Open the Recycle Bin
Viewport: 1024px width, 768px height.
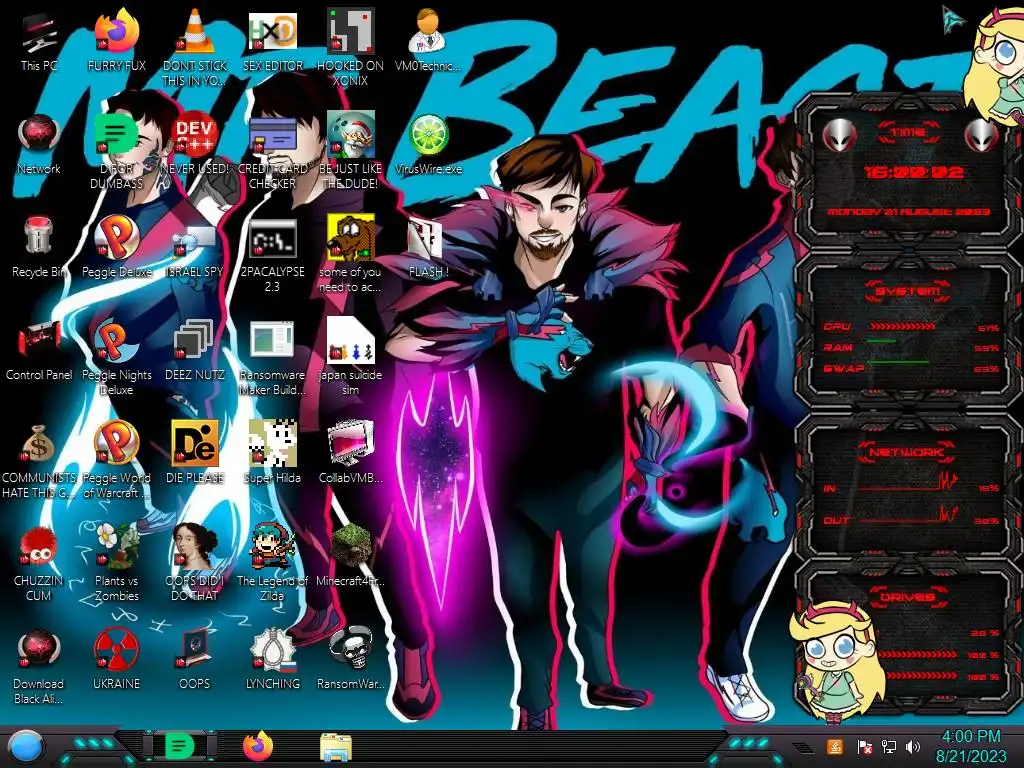pos(39,248)
